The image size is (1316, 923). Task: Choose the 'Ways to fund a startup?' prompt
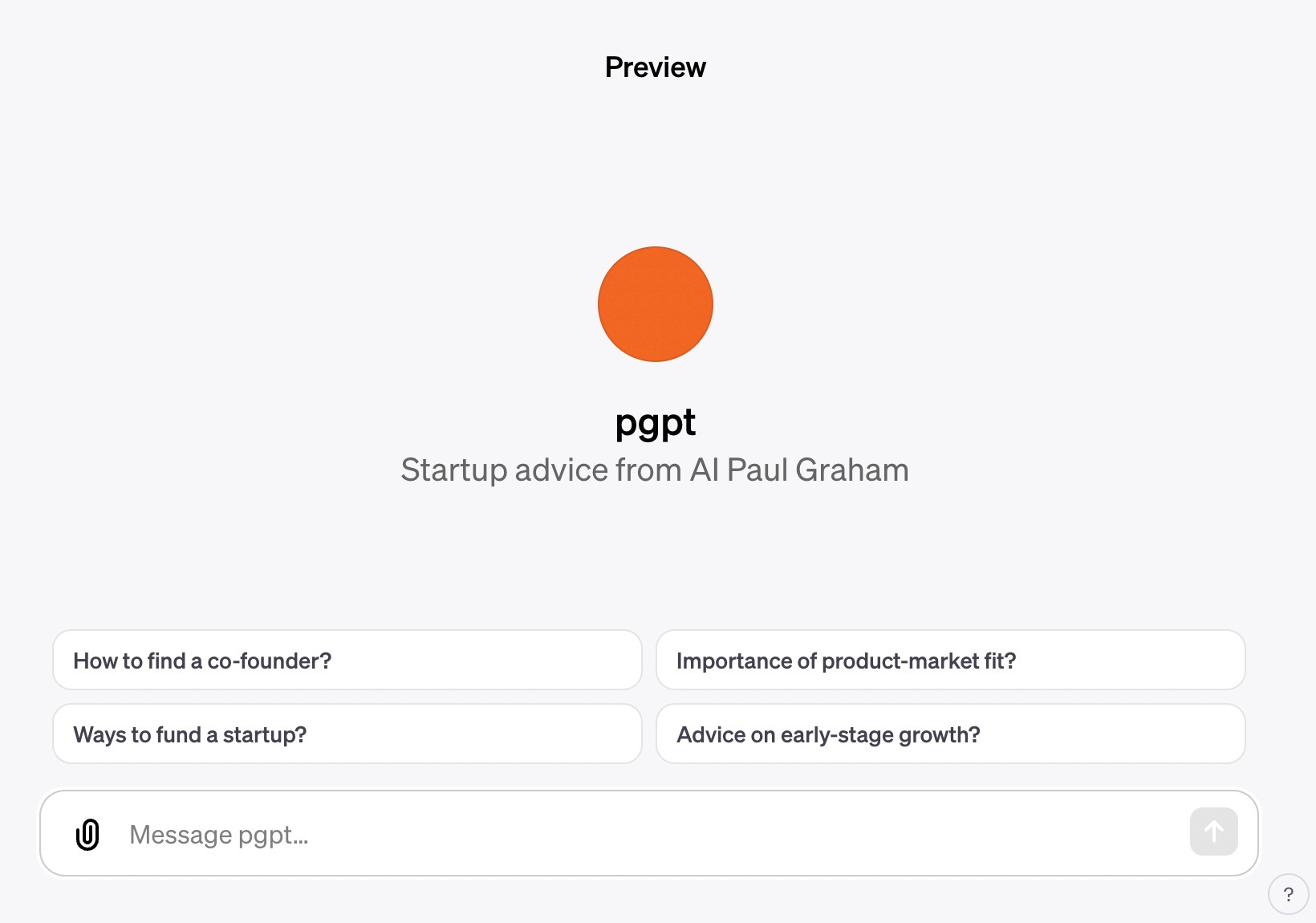tap(347, 734)
